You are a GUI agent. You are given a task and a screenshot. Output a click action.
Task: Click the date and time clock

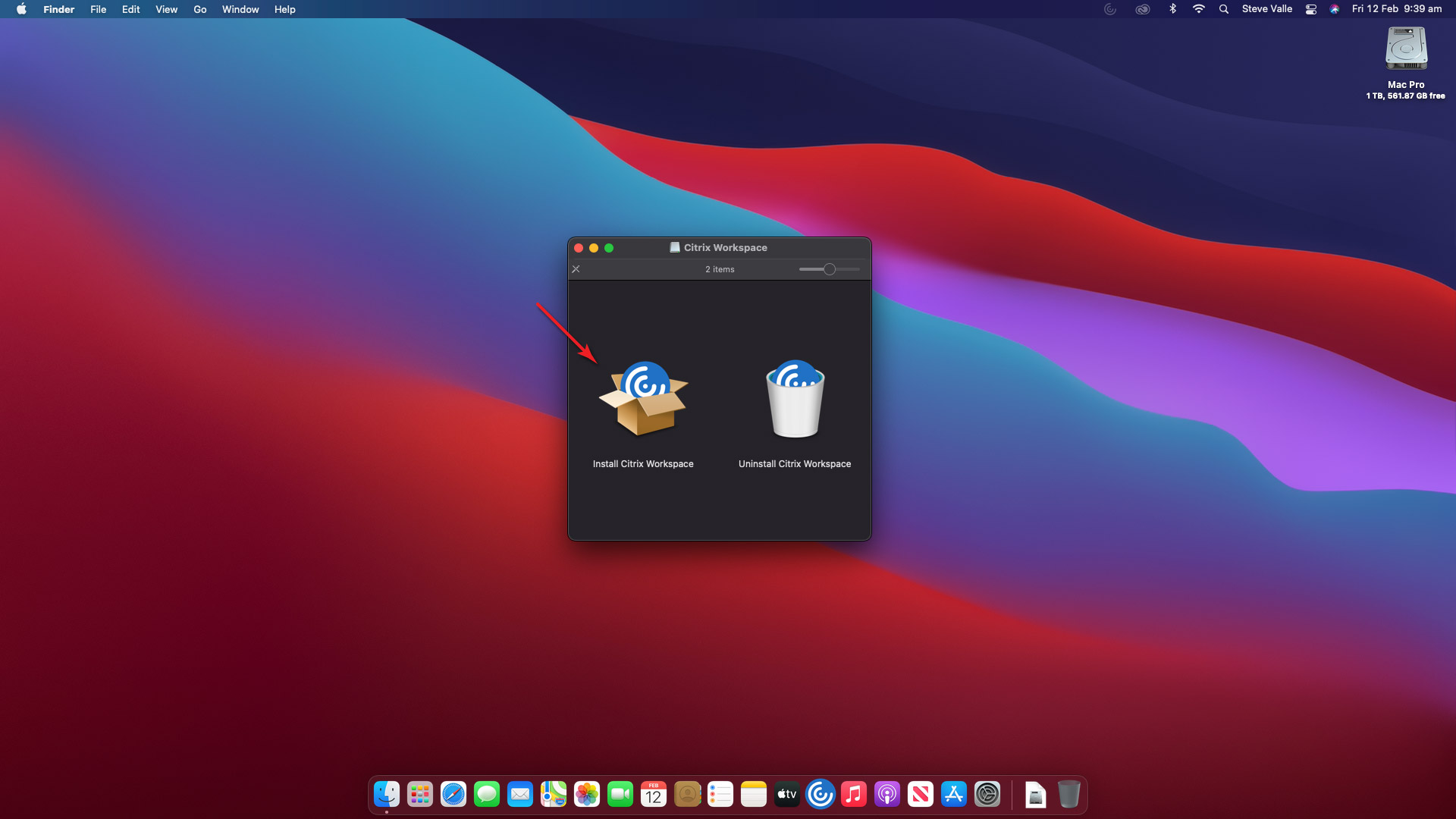(1396, 9)
